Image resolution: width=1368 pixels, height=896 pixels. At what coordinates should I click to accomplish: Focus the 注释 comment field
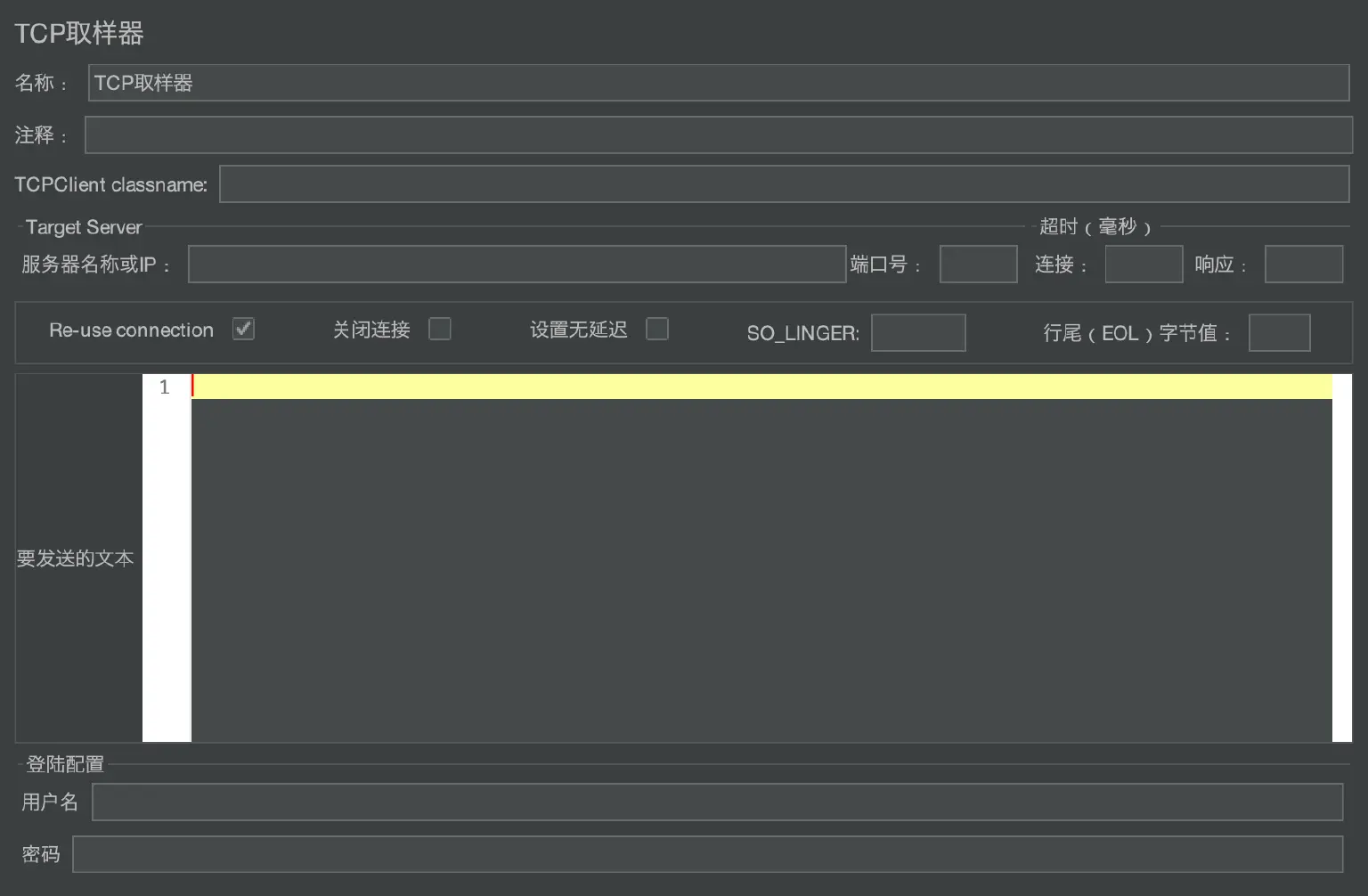tap(718, 135)
